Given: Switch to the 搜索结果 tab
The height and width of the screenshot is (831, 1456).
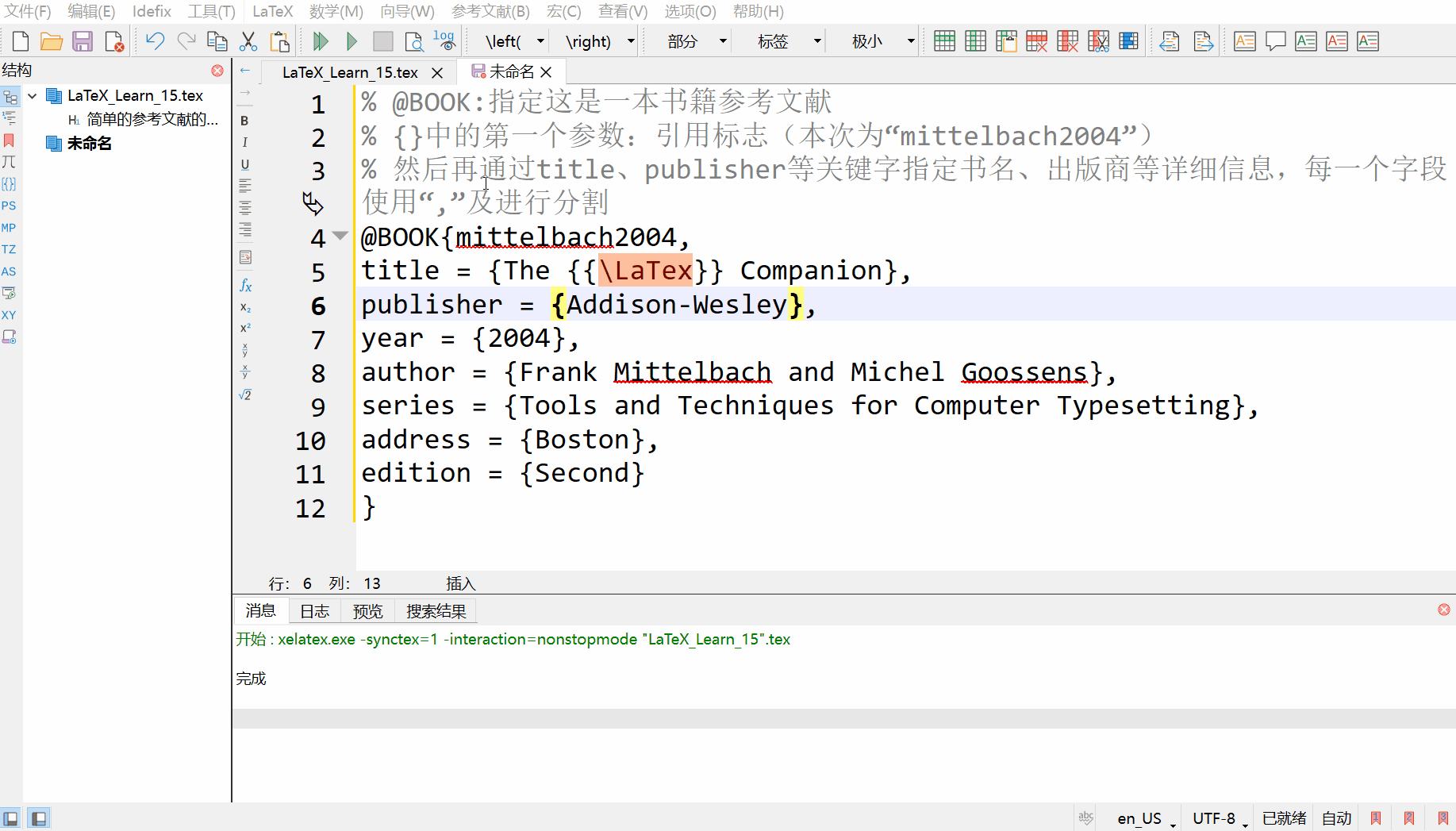Looking at the screenshot, I should [436, 611].
